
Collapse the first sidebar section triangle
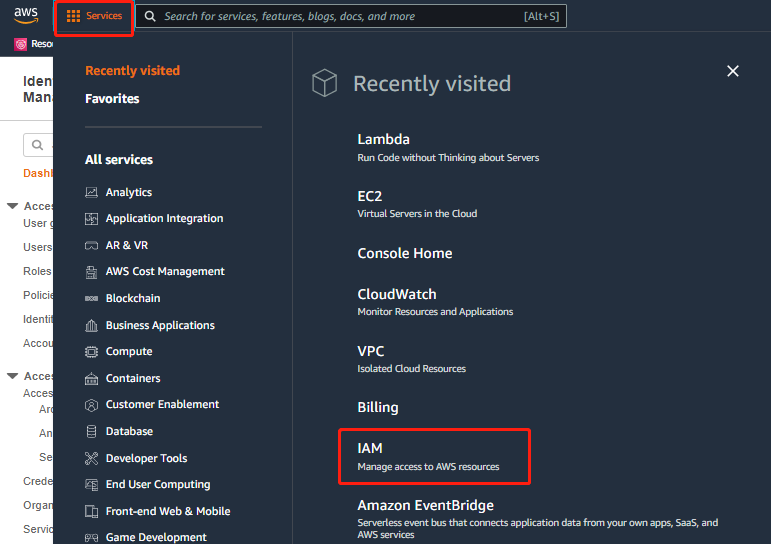[12, 206]
